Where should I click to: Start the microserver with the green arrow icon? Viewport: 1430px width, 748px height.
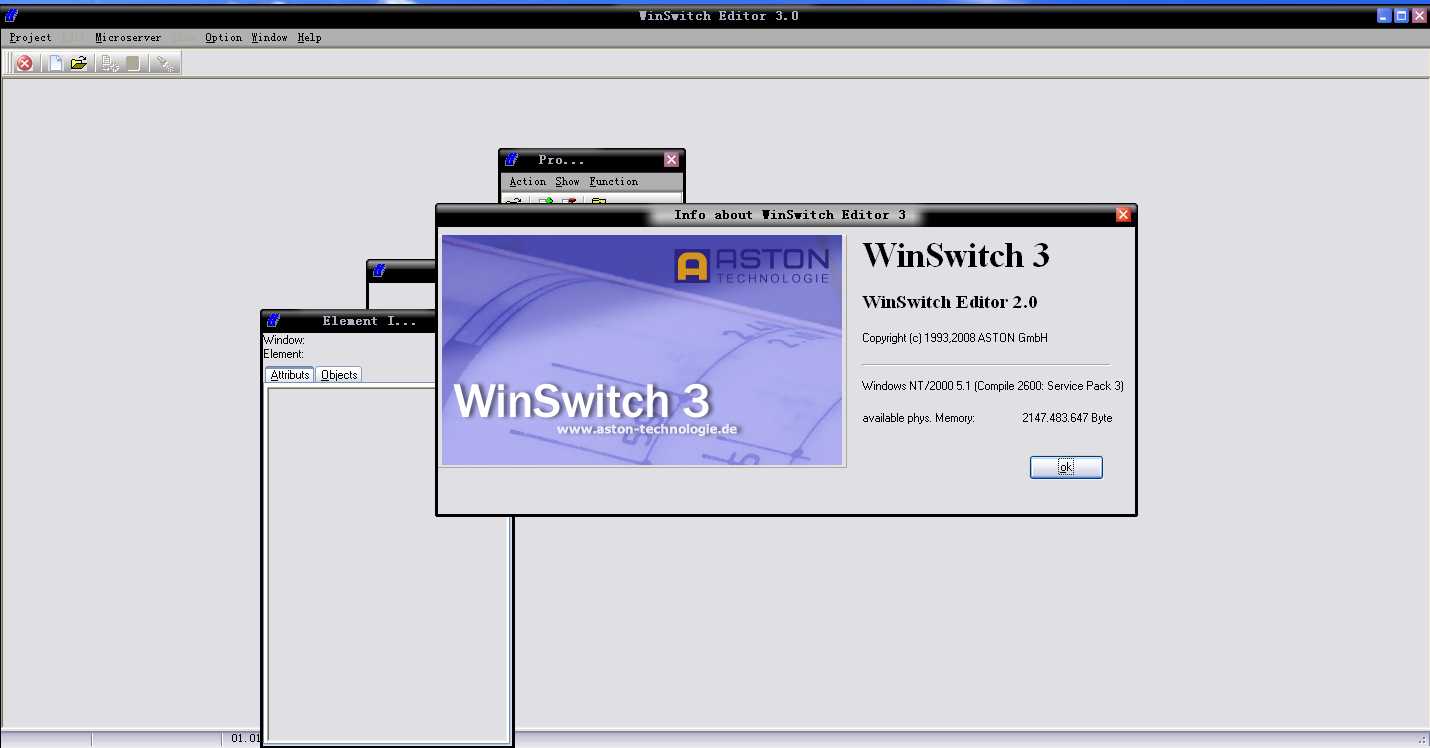click(x=548, y=201)
